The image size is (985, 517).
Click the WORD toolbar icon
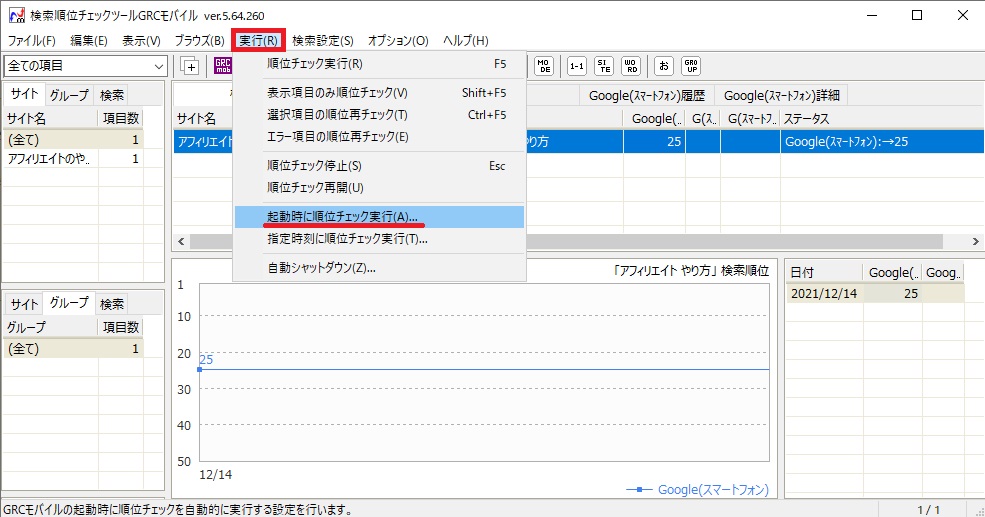pyautogui.click(x=631, y=65)
